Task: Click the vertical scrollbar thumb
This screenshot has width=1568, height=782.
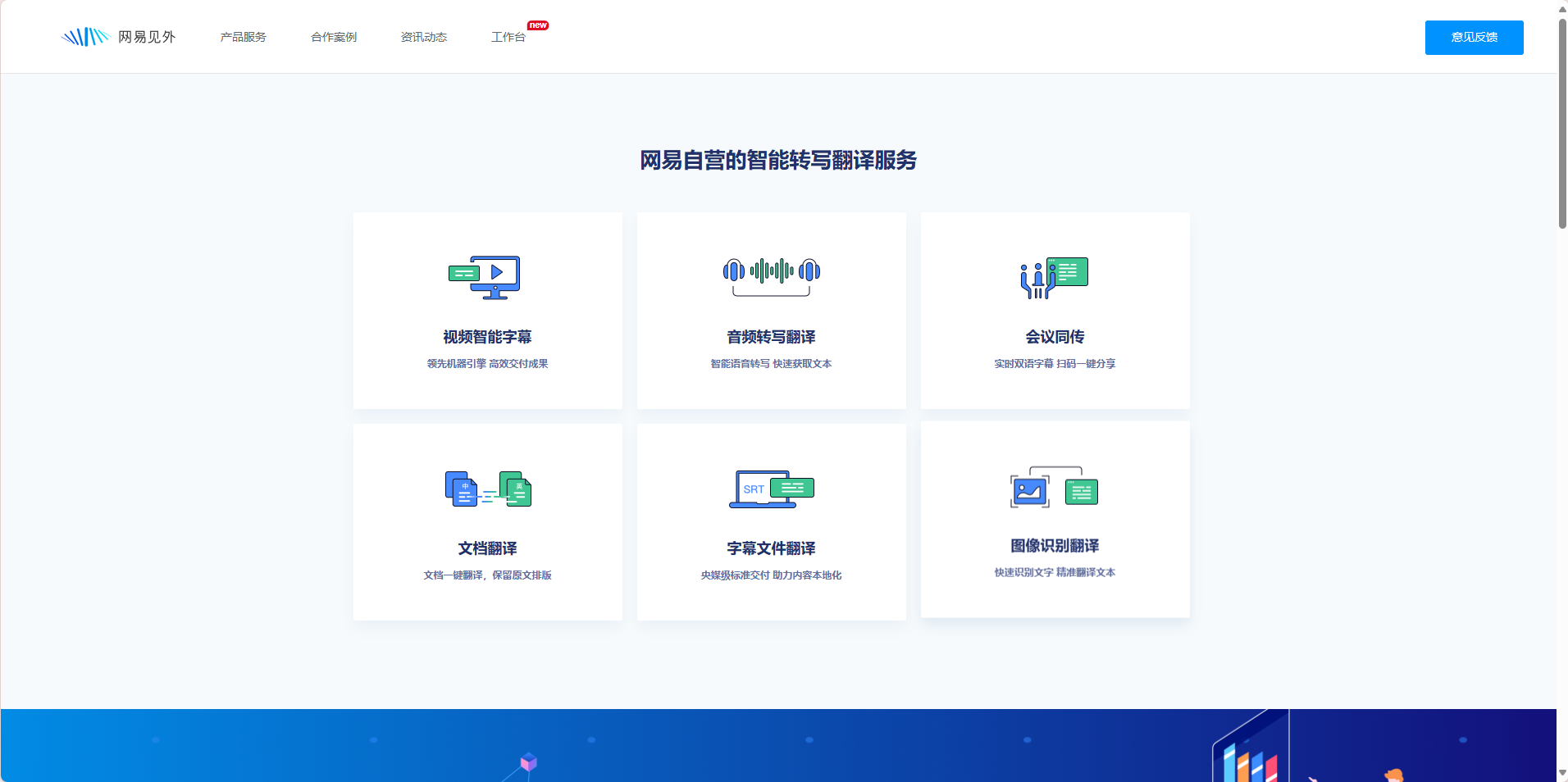Action: click(x=1562, y=123)
